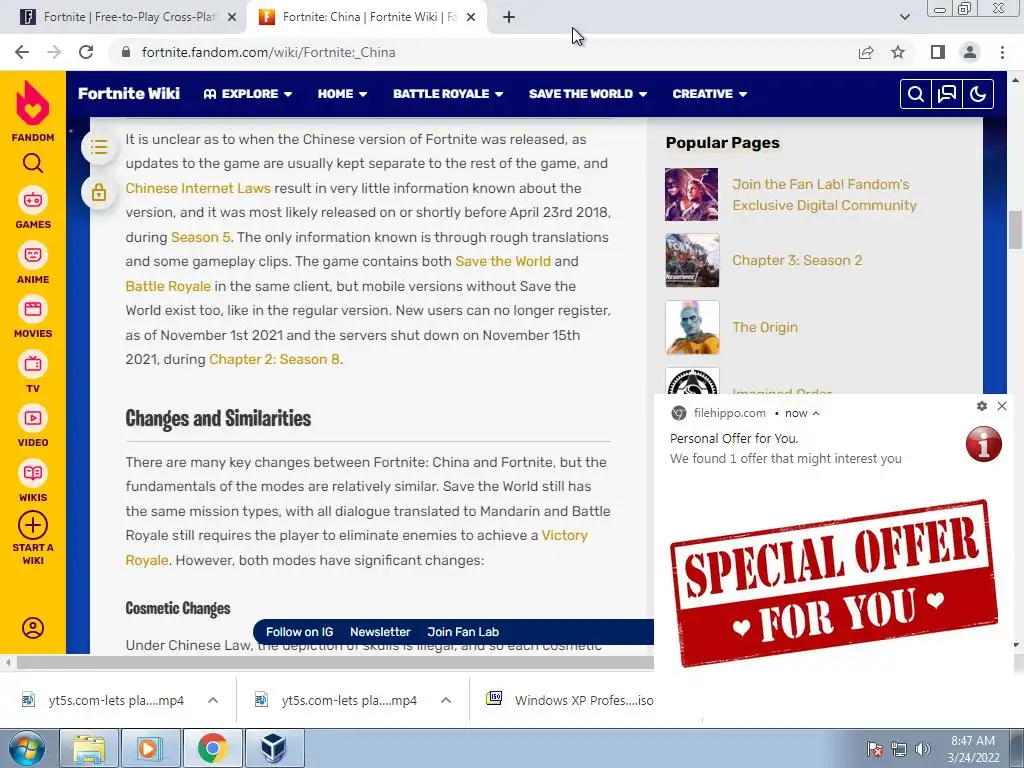This screenshot has height=768, width=1024.
Task: Open the tab search dropdown chevron
Action: pos(904,17)
